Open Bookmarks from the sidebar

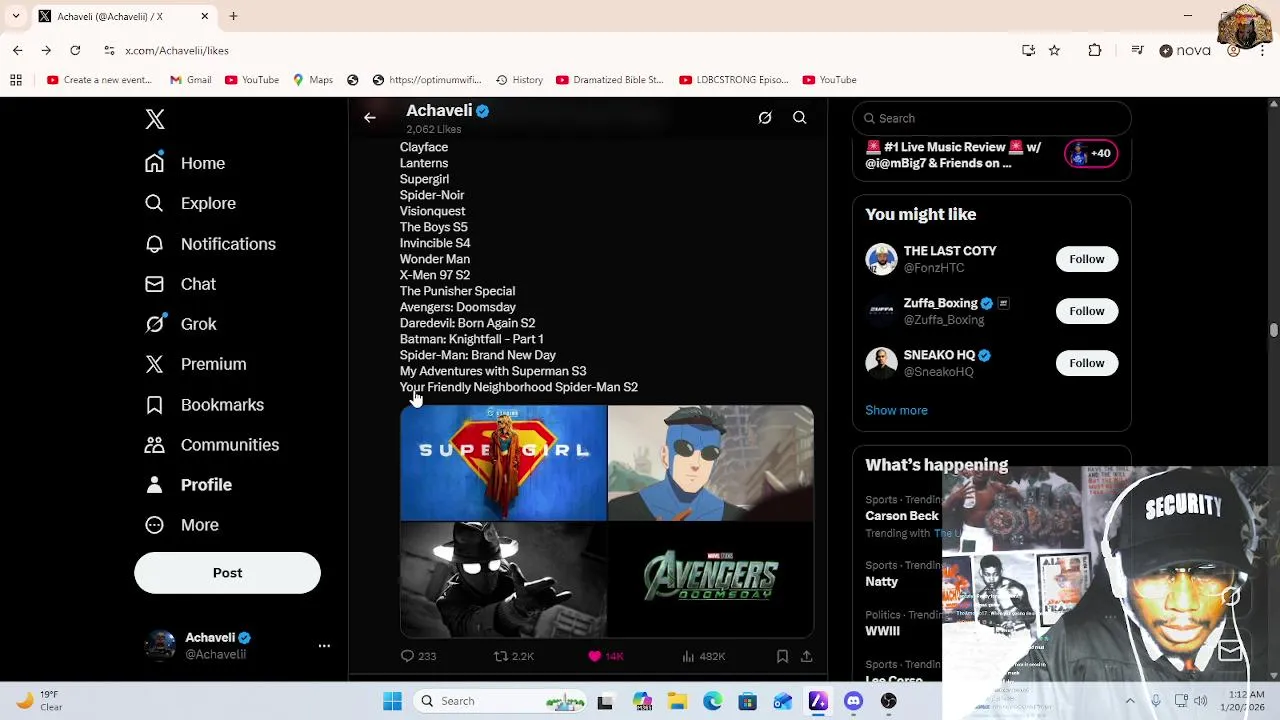(x=205, y=405)
